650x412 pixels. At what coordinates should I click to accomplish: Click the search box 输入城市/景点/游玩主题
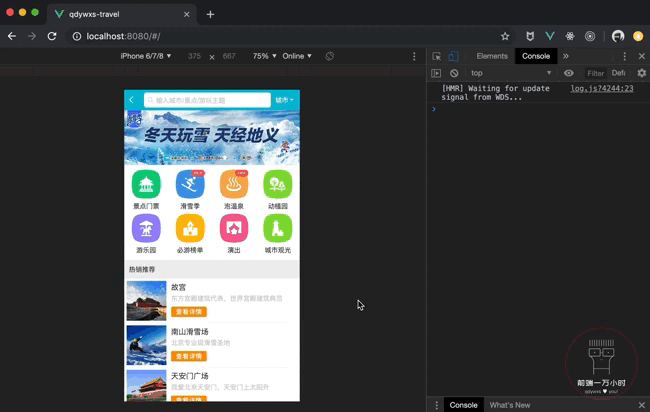click(x=207, y=100)
